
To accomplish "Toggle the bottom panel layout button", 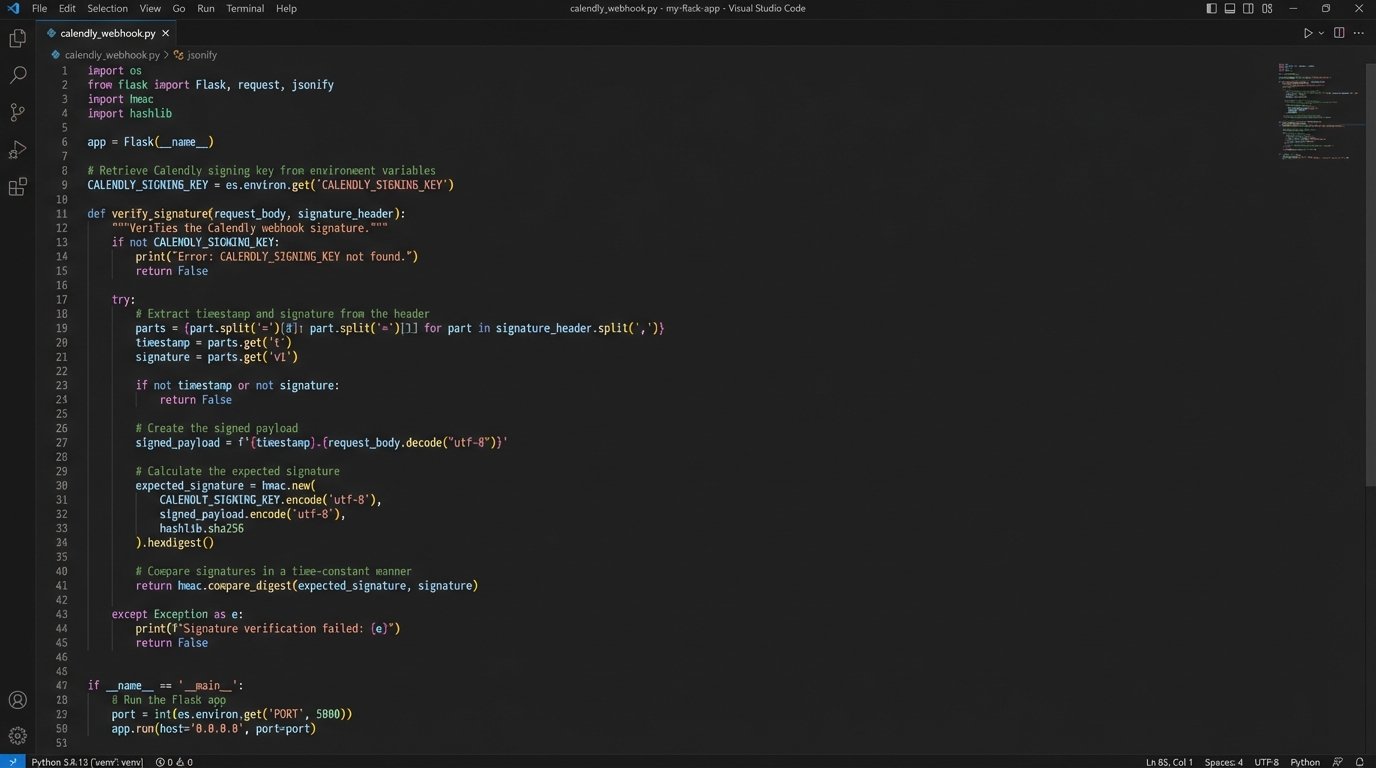I will click(x=1229, y=8).
